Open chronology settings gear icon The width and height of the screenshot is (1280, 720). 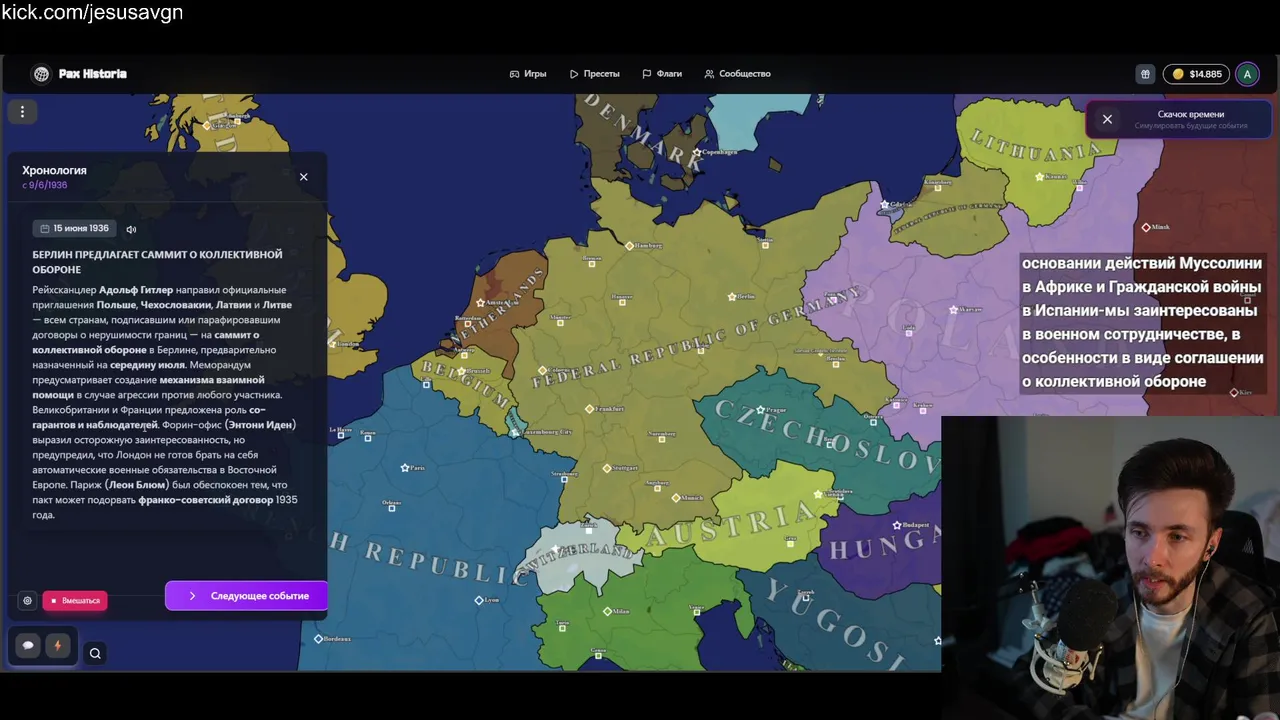(x=27, y=601)
